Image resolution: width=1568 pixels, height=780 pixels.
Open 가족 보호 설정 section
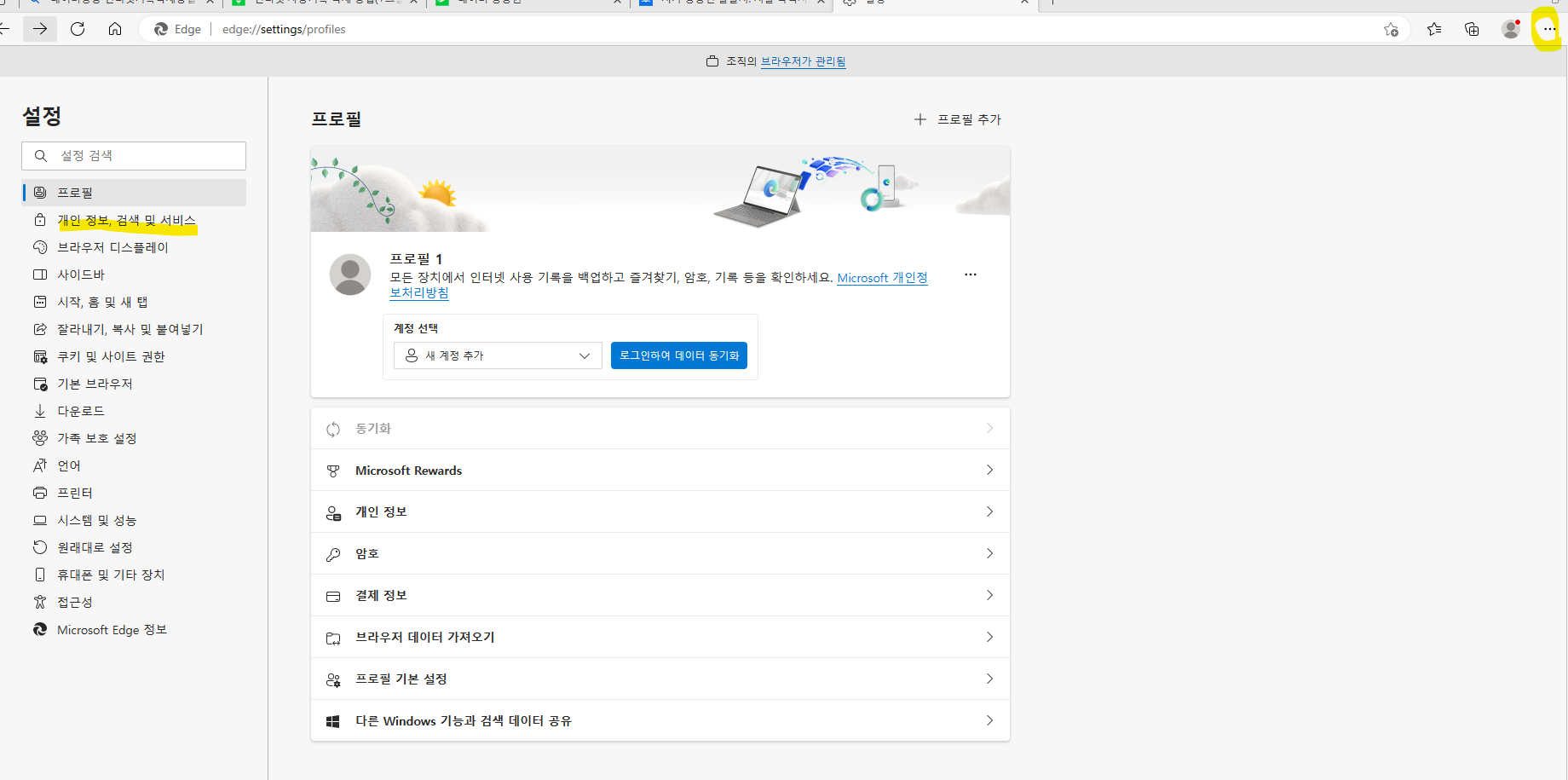[135, 438]
